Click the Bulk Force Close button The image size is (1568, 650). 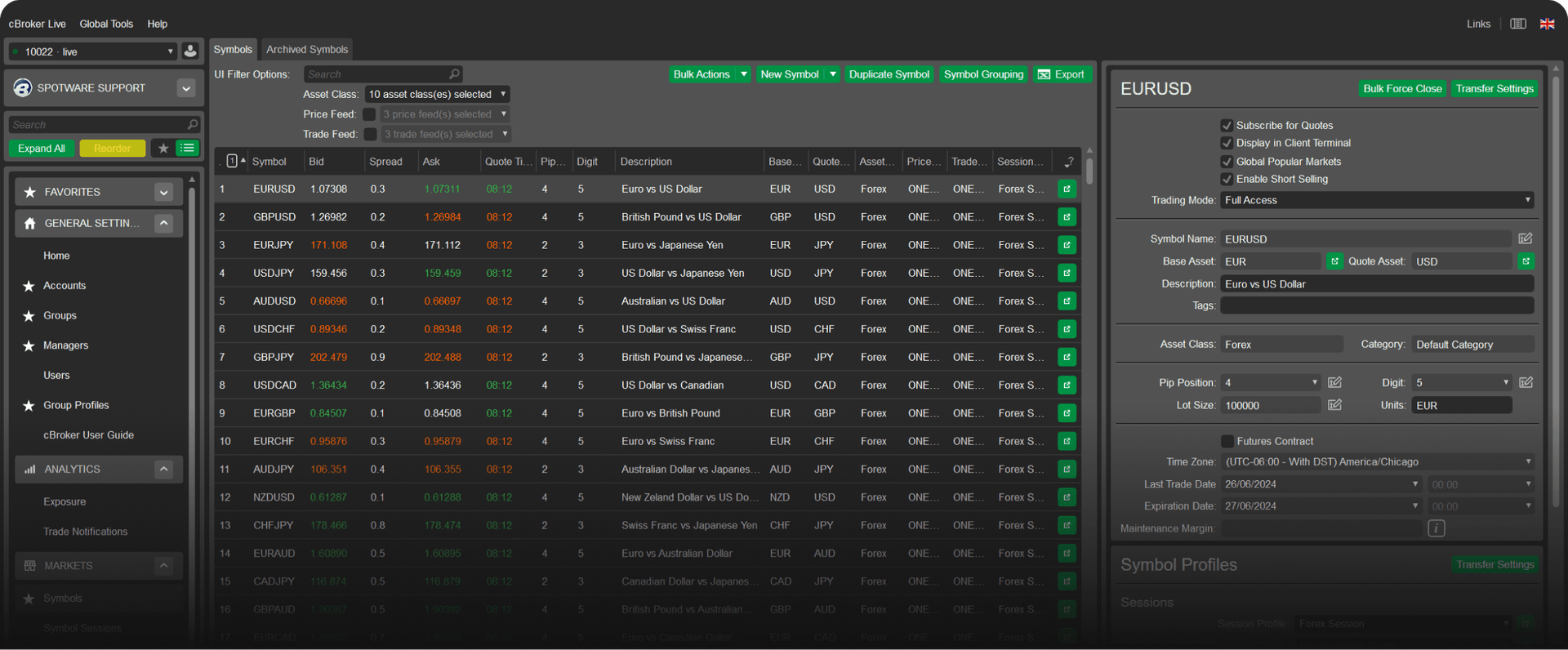(1401, 89)
